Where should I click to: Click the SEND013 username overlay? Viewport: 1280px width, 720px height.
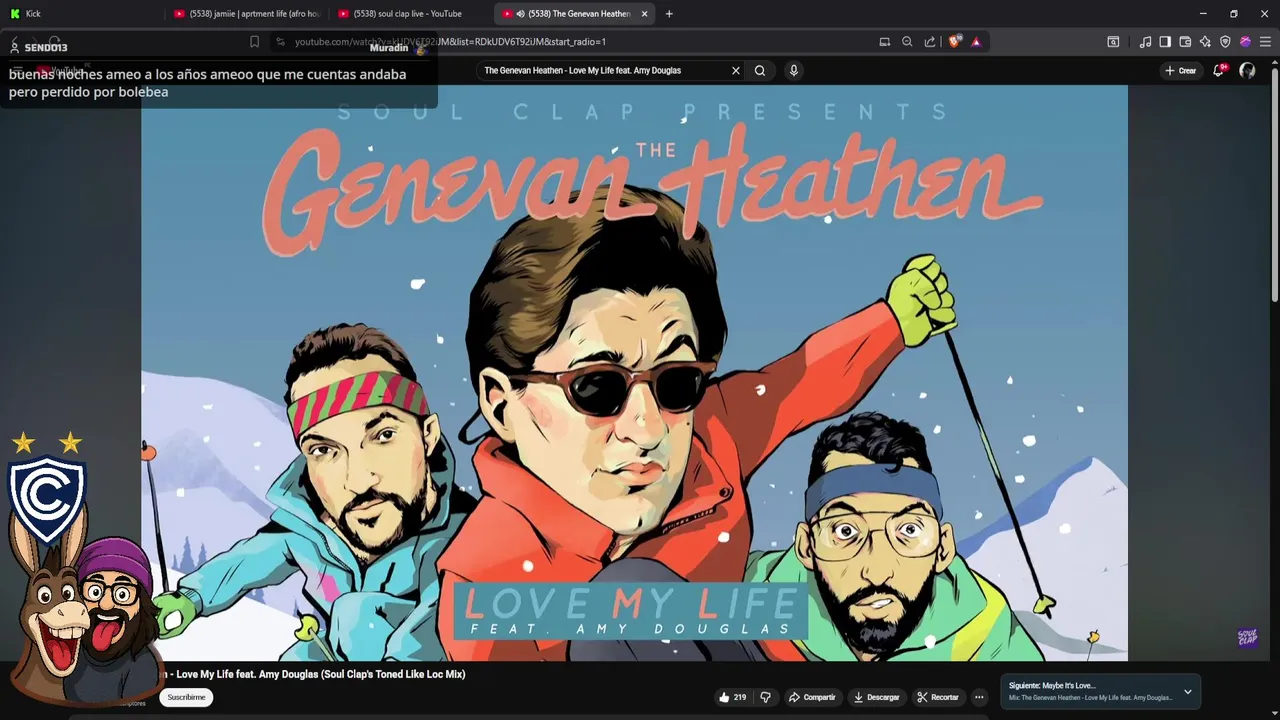[46, 48]
